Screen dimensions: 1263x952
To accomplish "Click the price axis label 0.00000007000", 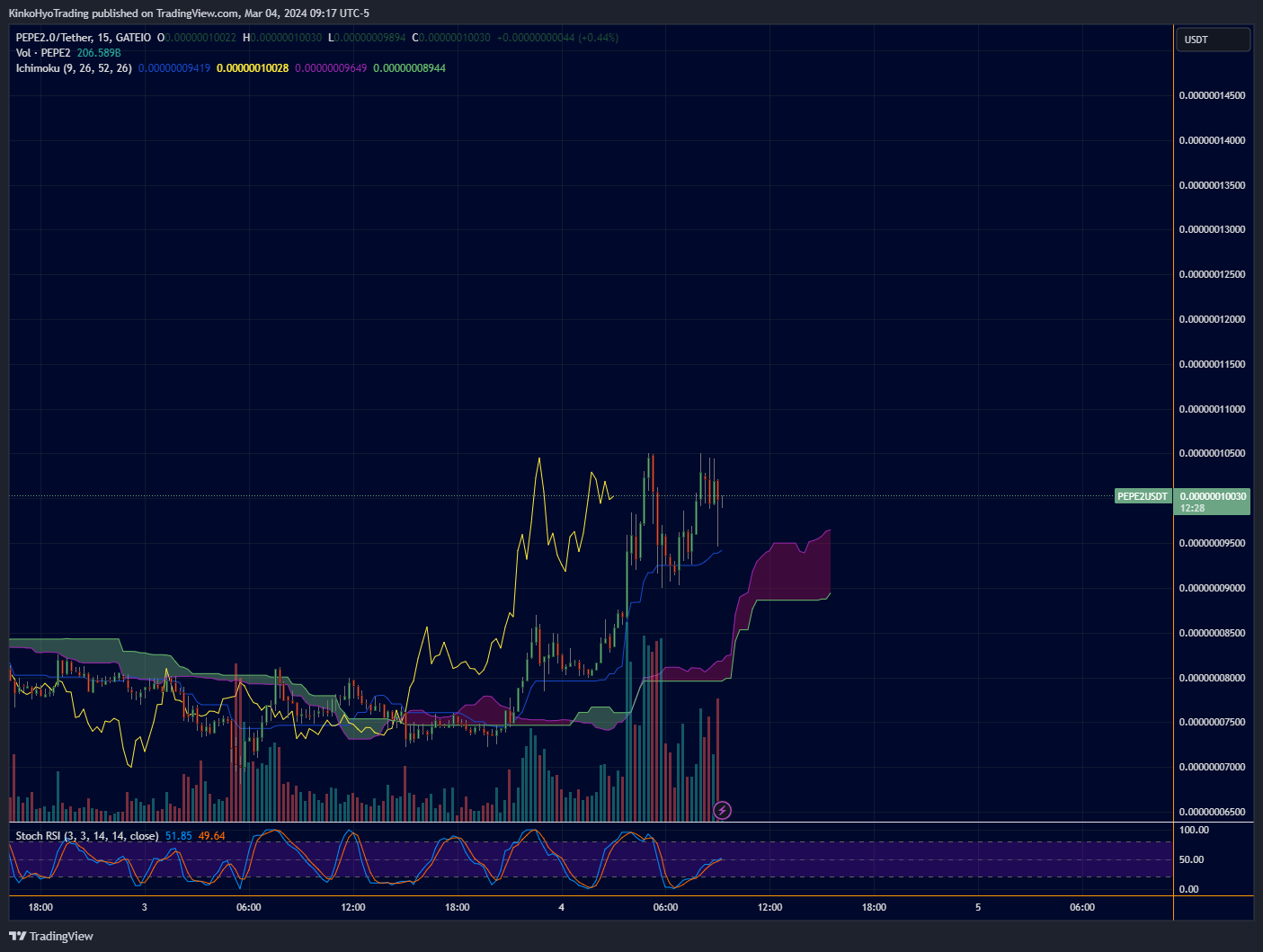I will coord(1213,767).
